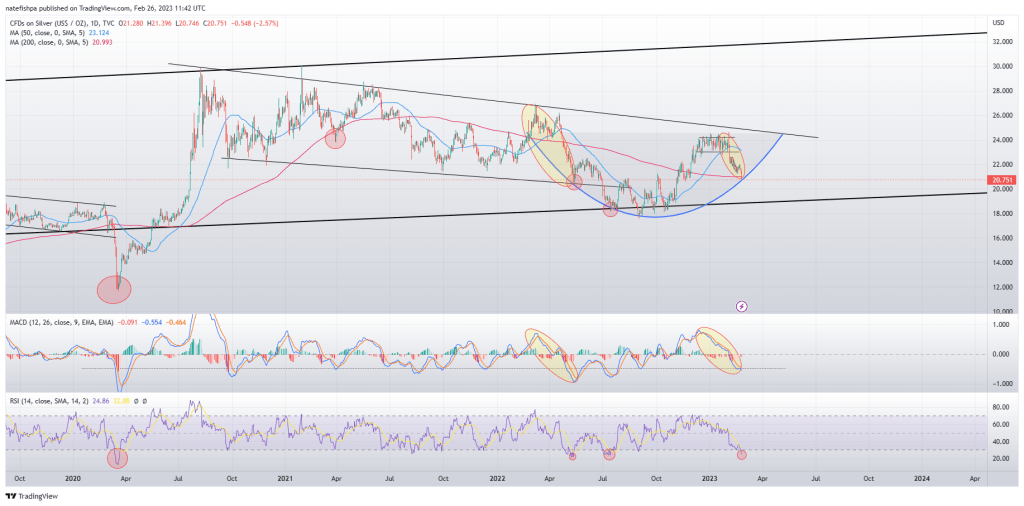
Task: Click the red circle on RSI near April 2020
Action: point(119,457)
